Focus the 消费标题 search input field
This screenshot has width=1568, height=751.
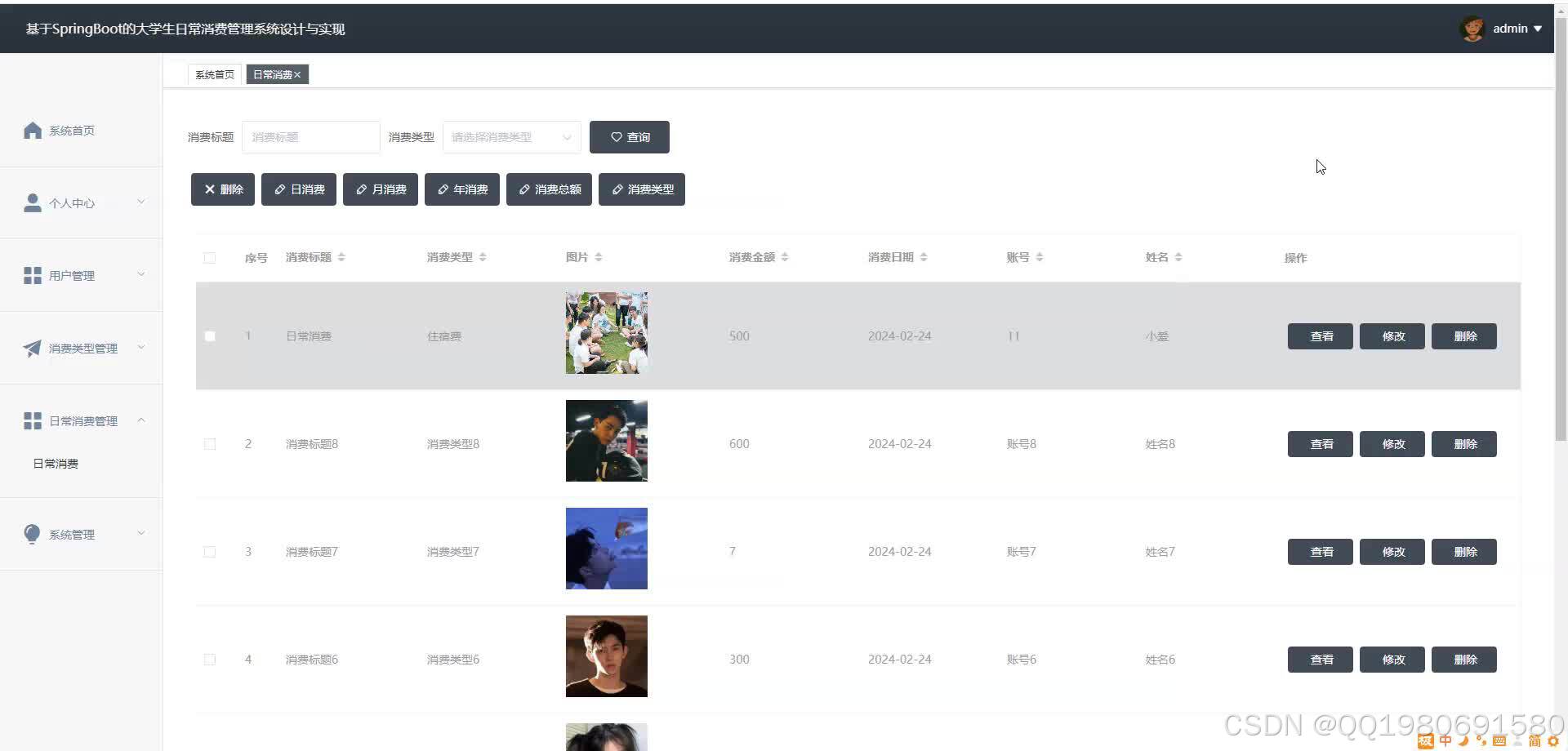click(311, 137)
